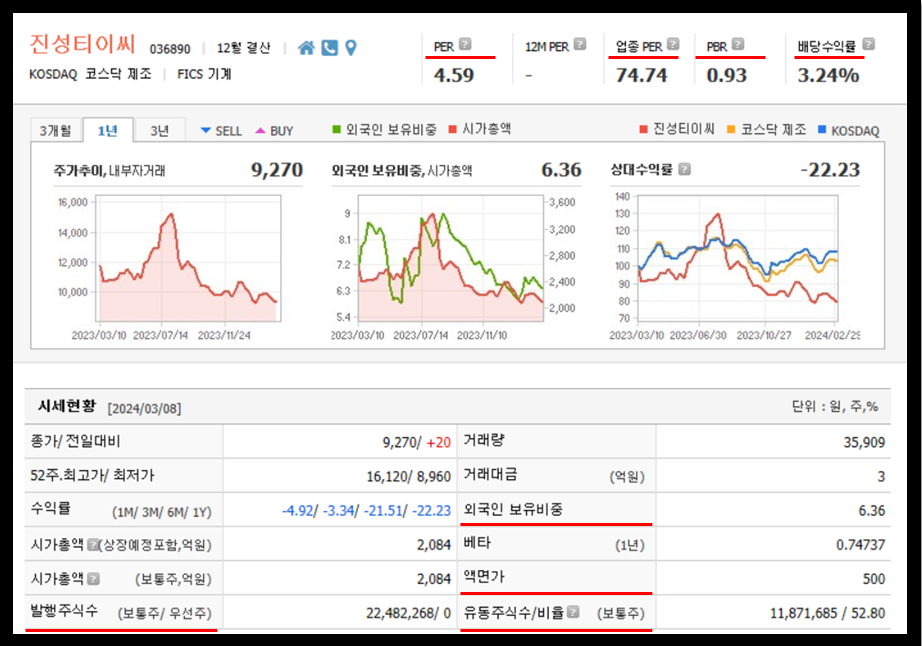Viewport: 922px width, 646px height.
Task: Click the date label [2024/03/08]
Action: (x=144, y=409)
